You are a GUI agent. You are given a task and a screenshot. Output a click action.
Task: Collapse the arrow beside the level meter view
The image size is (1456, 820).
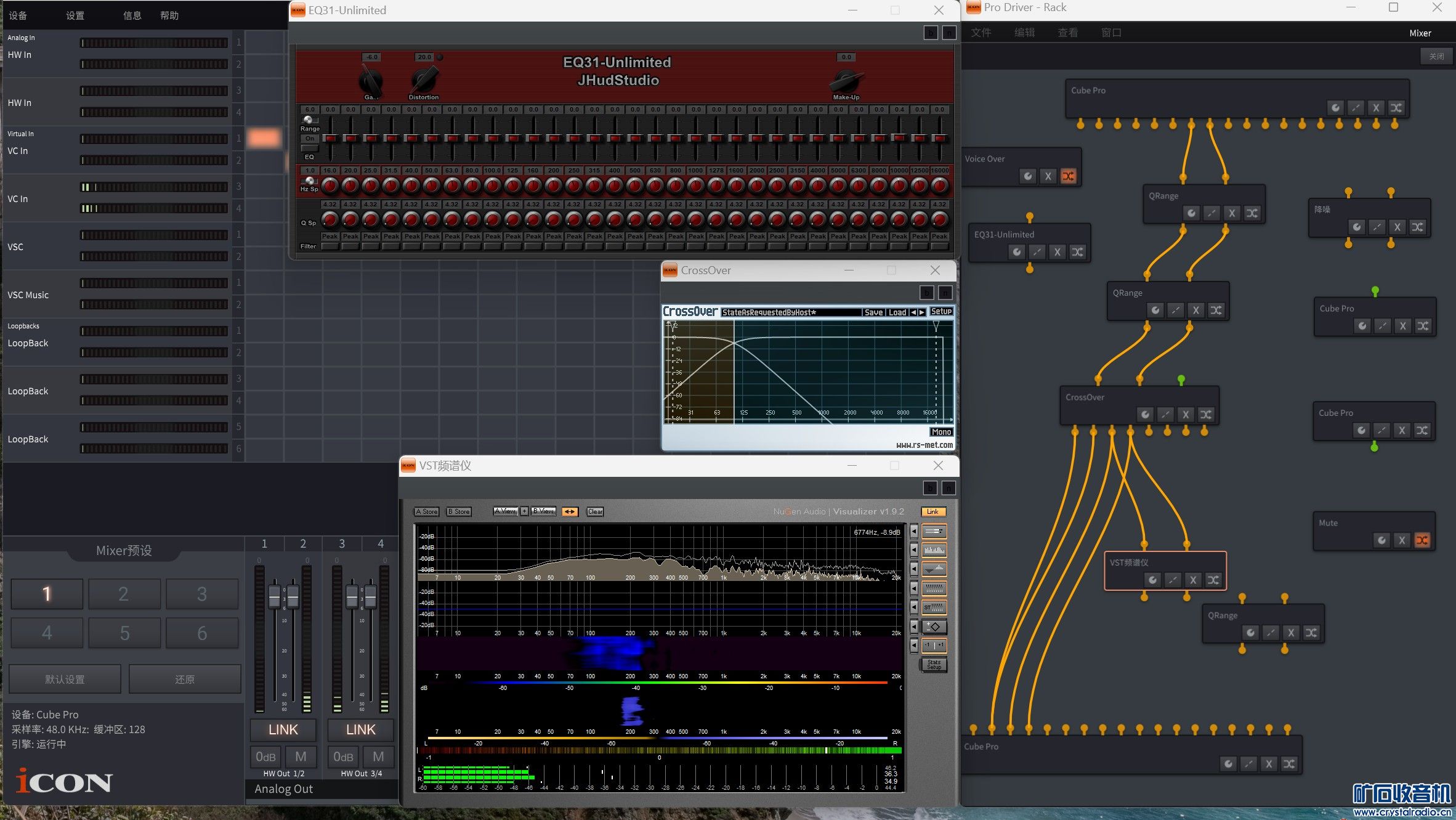(914, 531)
